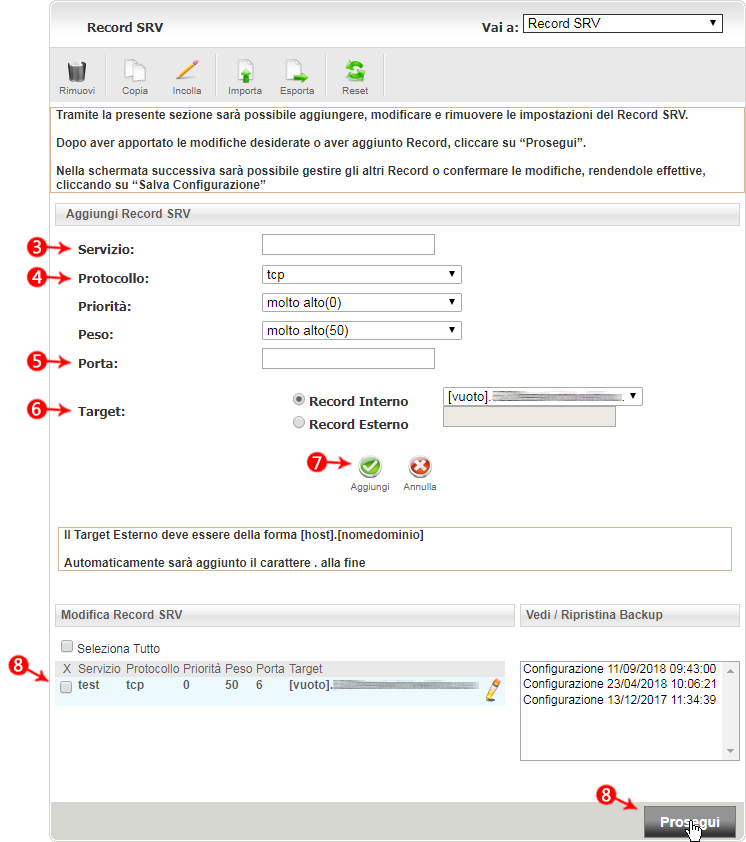This screenshot has height=842, width=746.
Task: Click the Vedi / Ripristina Backup header
Action: [x=629, y=615]
